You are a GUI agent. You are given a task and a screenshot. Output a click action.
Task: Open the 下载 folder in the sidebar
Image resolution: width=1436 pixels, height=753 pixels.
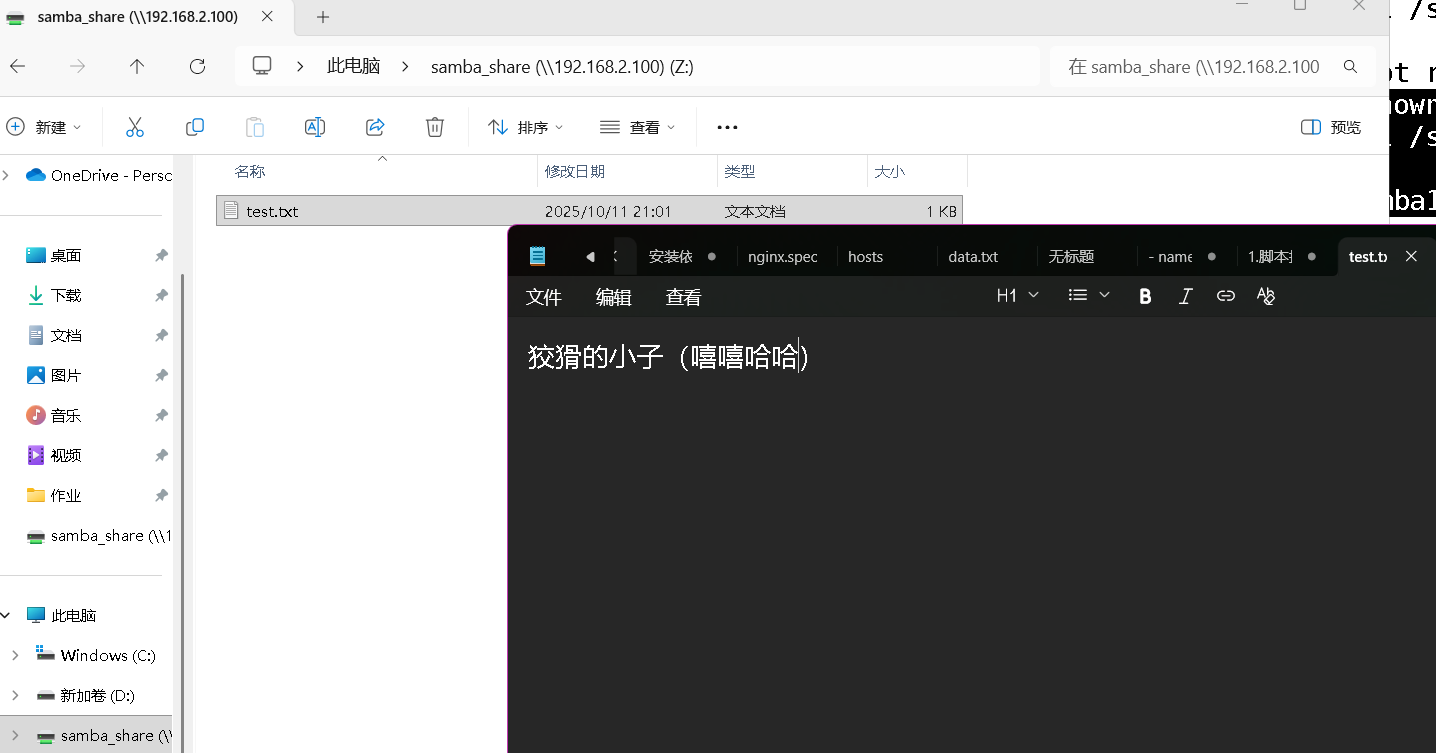tap(68, 295)
